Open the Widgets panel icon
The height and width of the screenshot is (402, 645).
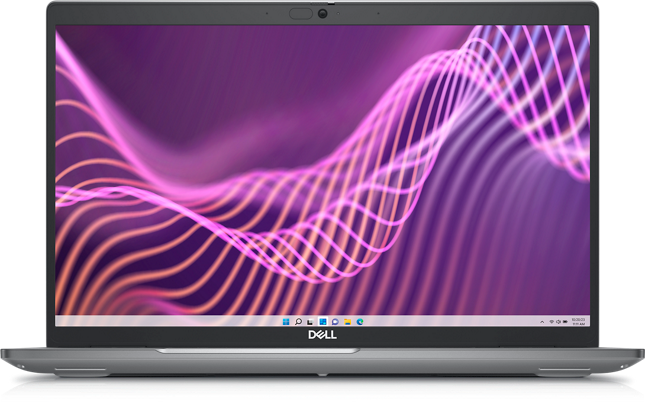tap(322, 322)
